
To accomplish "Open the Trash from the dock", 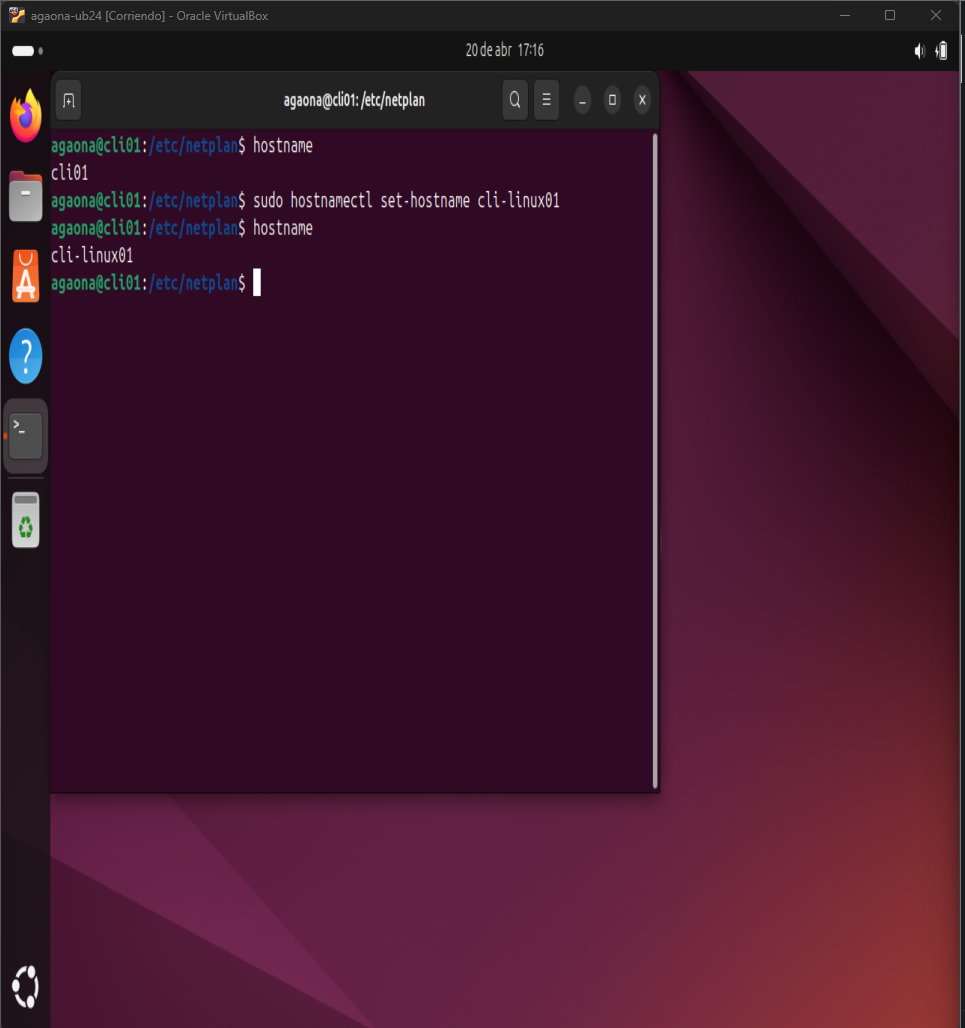I will tap(26, 519).
